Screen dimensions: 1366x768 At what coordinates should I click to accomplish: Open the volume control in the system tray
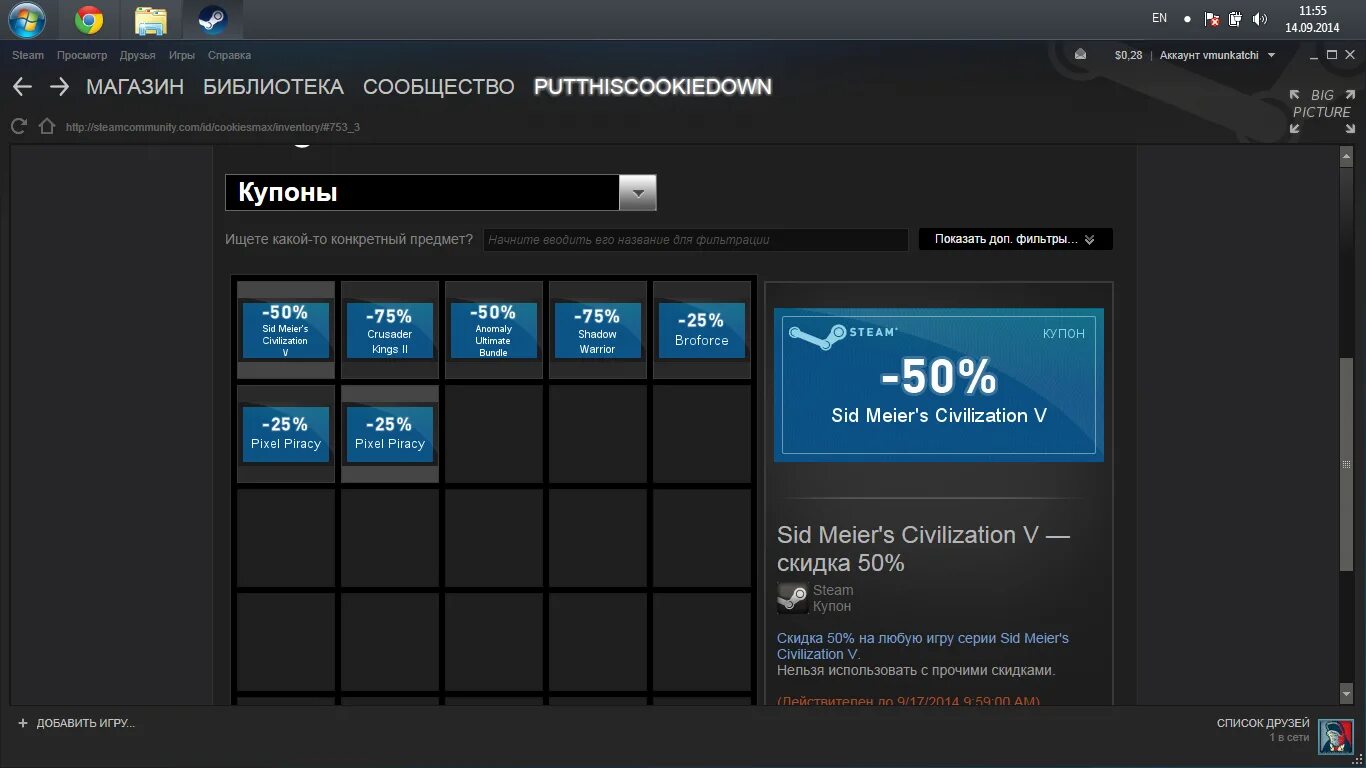click(x=1260, y=19)
